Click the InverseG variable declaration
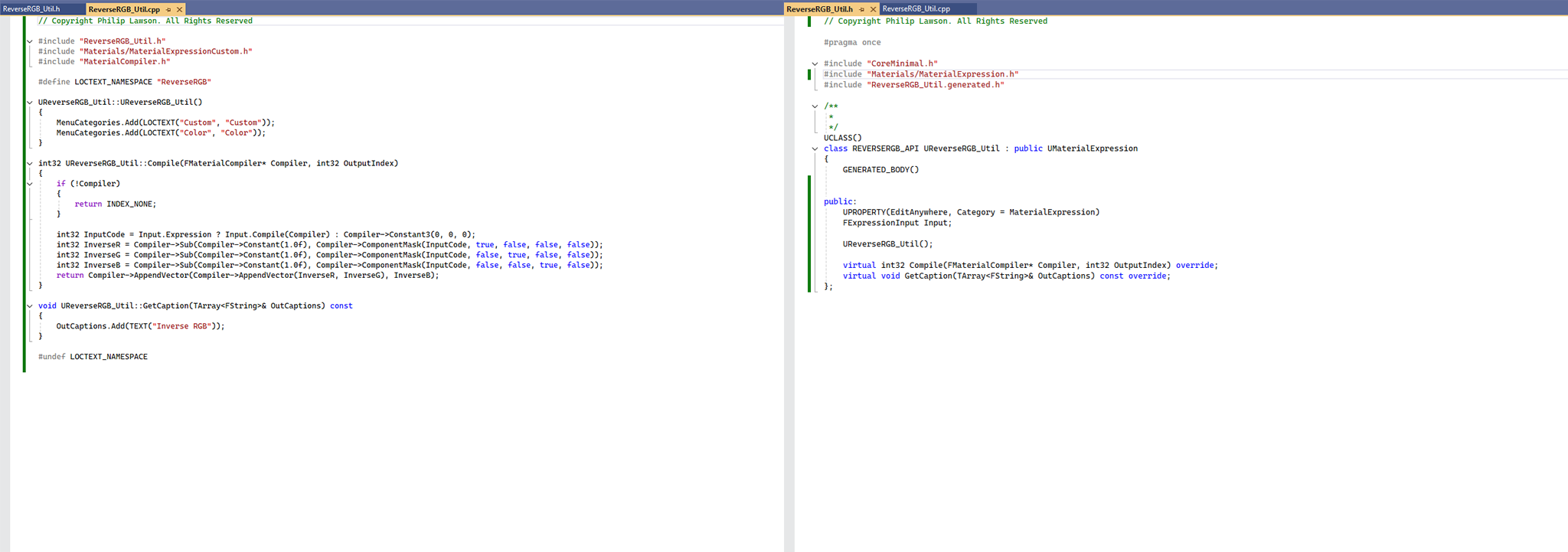The height and width of the screenshot is (552, 1568). (329, 255)
